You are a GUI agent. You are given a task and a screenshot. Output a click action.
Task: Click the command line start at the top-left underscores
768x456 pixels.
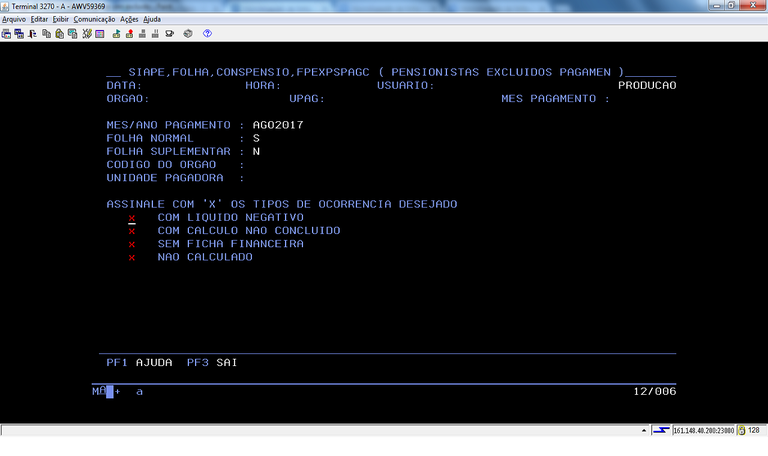(114, 72)
